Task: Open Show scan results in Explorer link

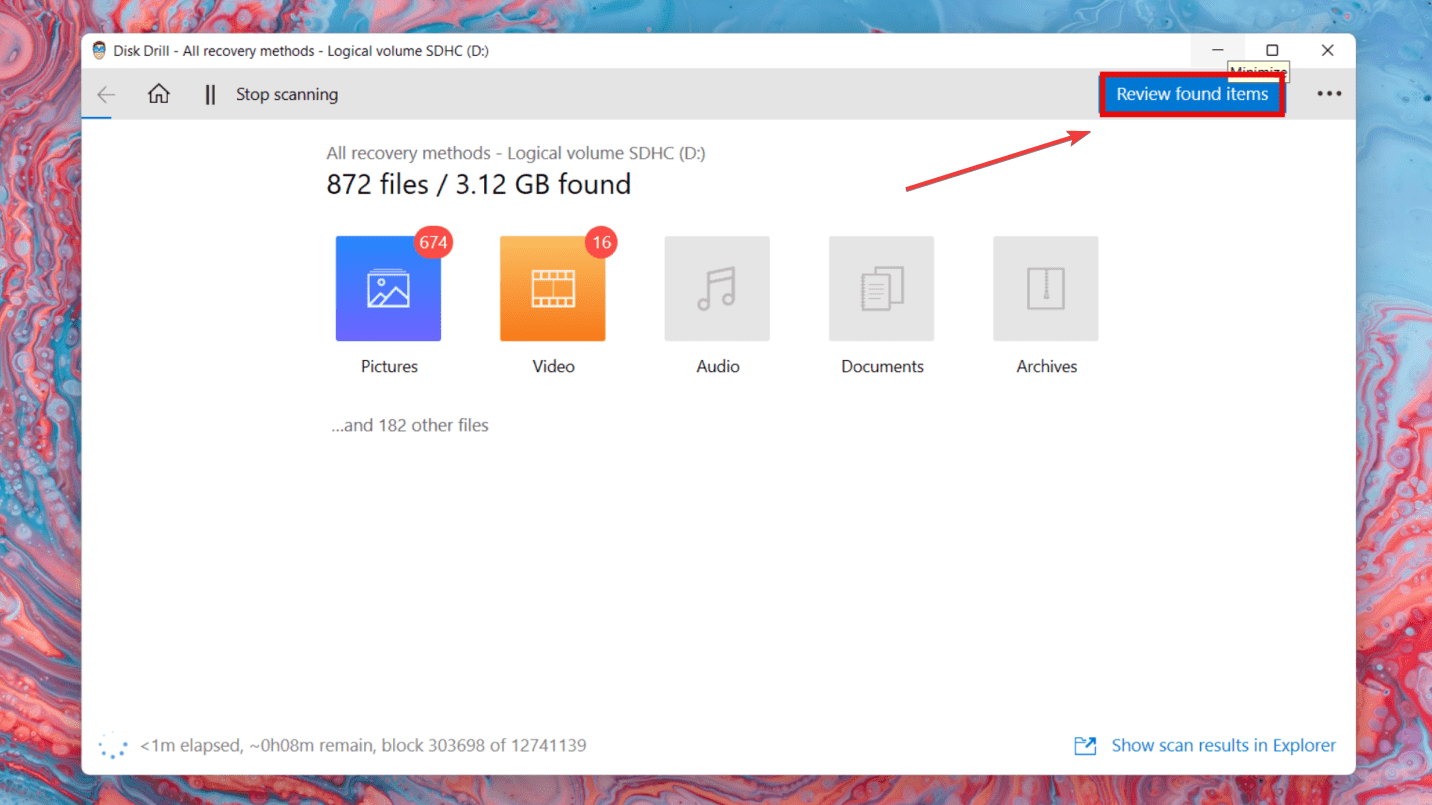Action: pyautogui.click(x=1223, y=745)
